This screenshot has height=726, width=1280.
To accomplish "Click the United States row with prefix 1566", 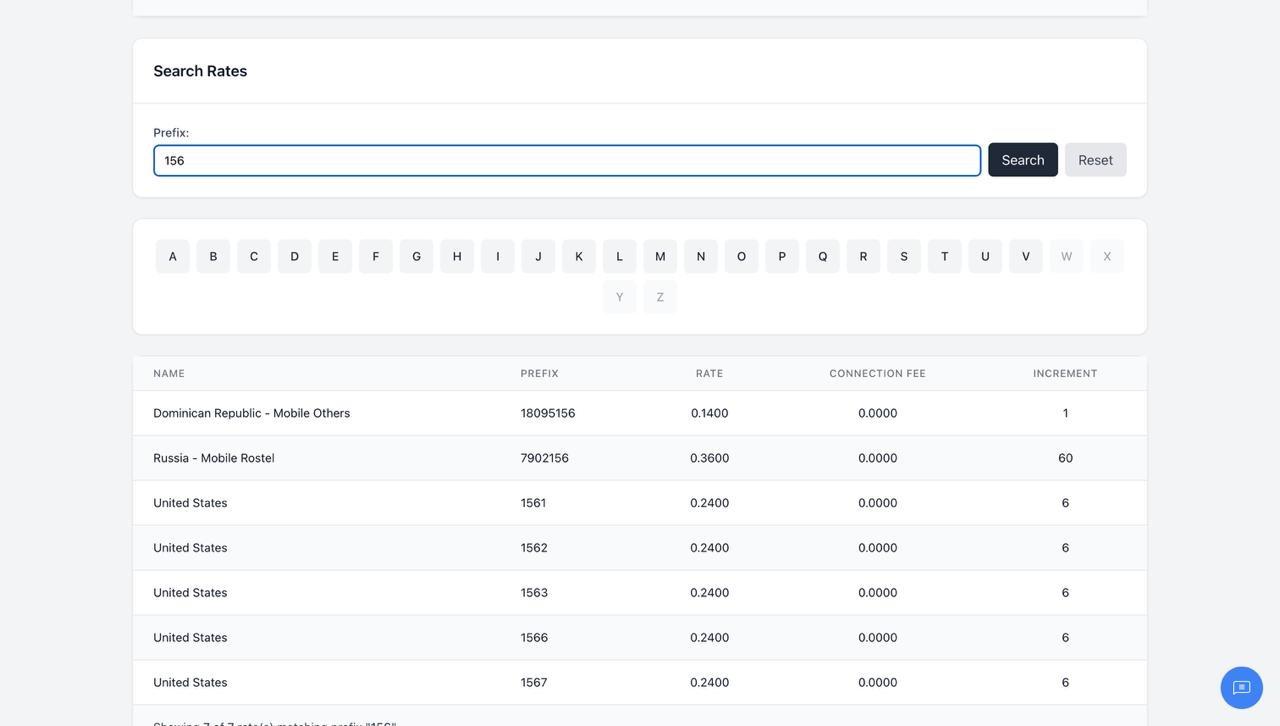I will tap(640, 638).
